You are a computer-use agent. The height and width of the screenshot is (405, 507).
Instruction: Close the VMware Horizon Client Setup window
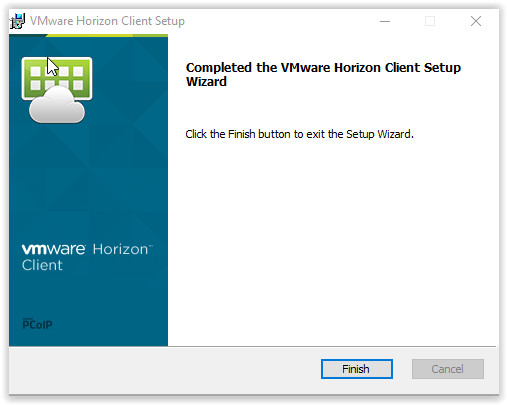pyautogui.click(x=476, y=21)
